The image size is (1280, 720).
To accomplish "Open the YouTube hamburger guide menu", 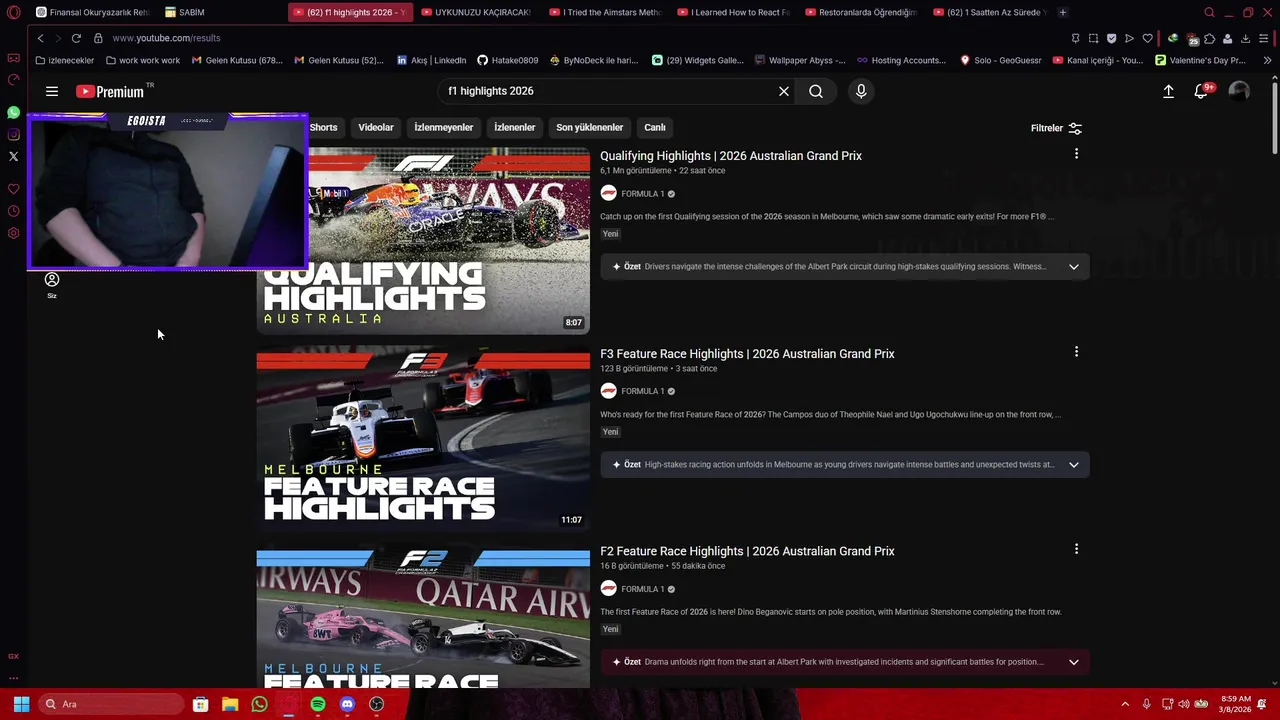I will pyautogui.click(x=52, y=91).
